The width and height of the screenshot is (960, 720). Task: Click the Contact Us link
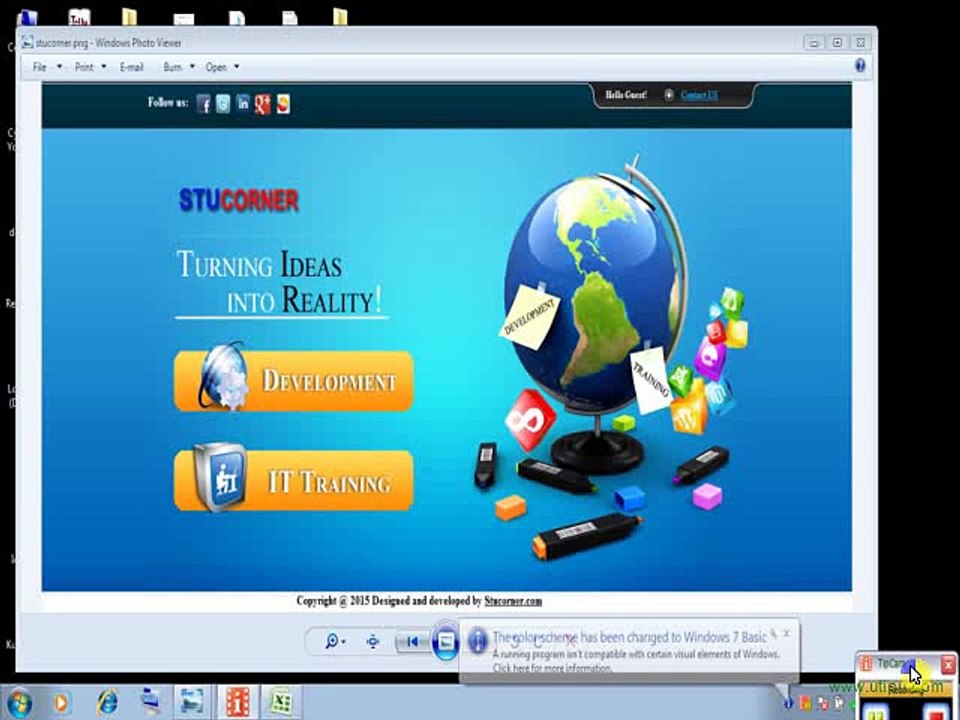tap(699, 95)
